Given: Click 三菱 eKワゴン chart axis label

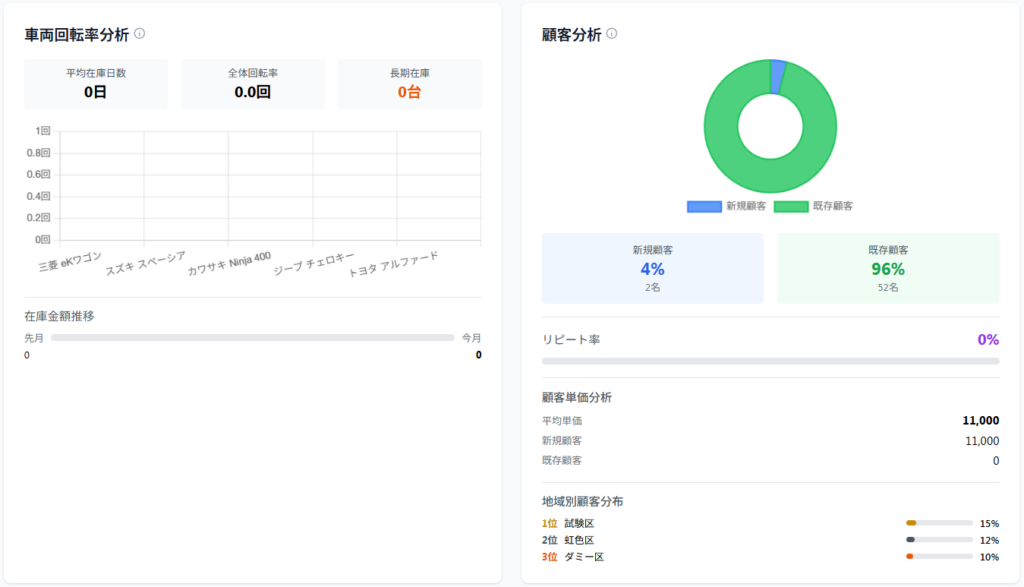Looking at the screenshot, I should (x=70, y=262).
